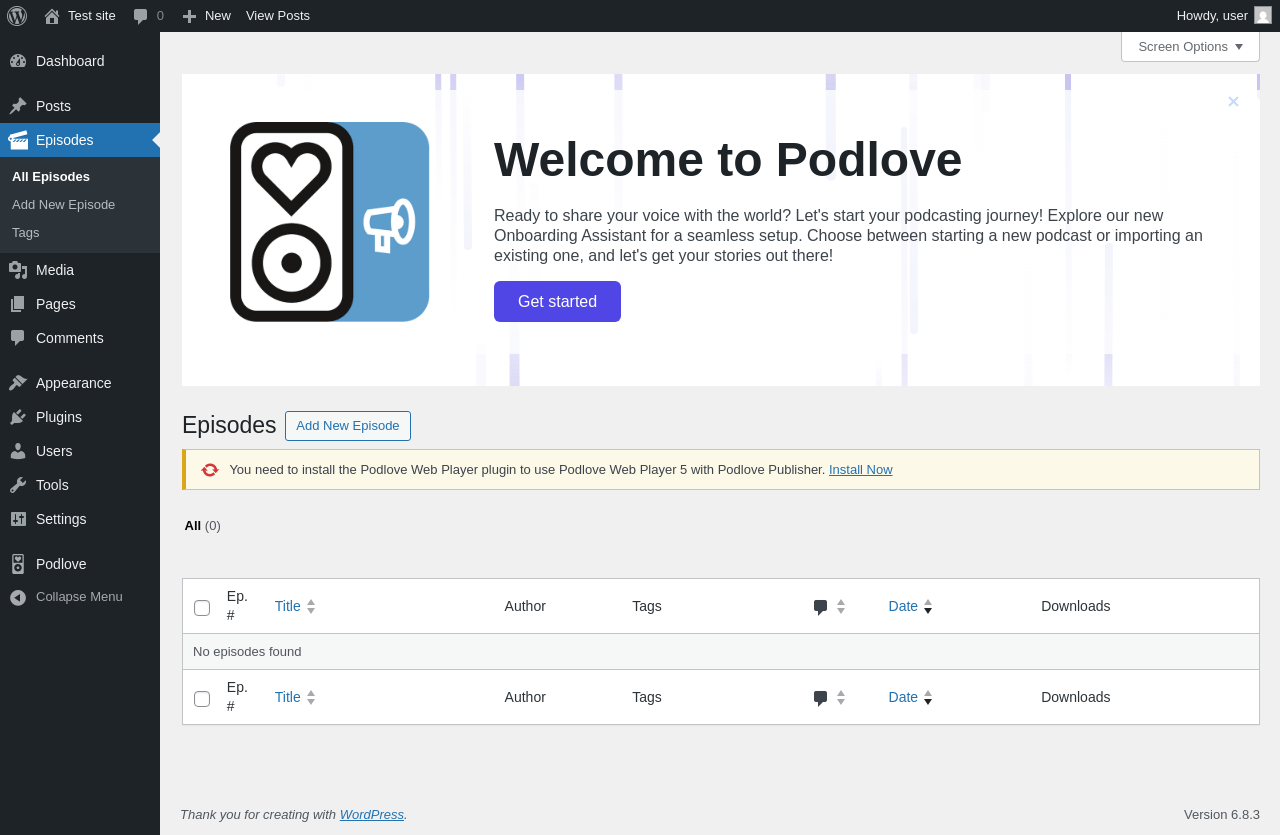Open Tags under Episodes menu
1280x835 pixels.
tap(26, 232)
